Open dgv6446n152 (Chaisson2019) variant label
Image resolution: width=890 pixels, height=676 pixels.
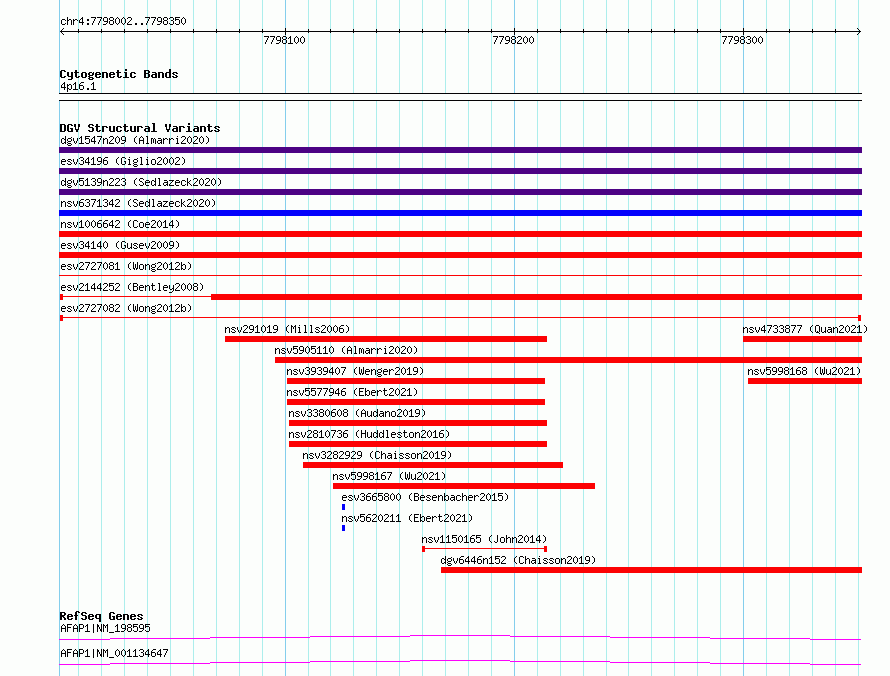point(518,560)
